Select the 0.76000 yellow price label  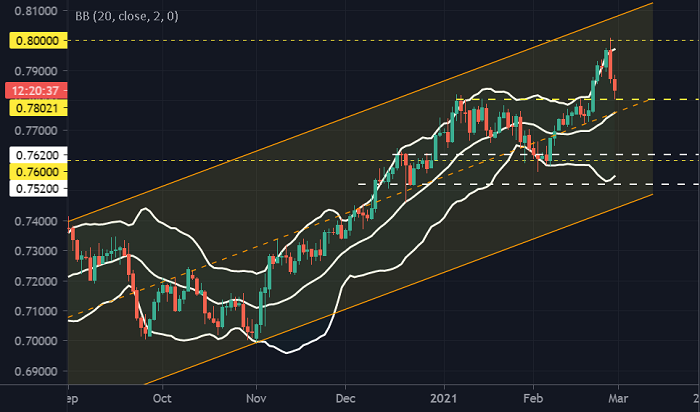[38, 172]
